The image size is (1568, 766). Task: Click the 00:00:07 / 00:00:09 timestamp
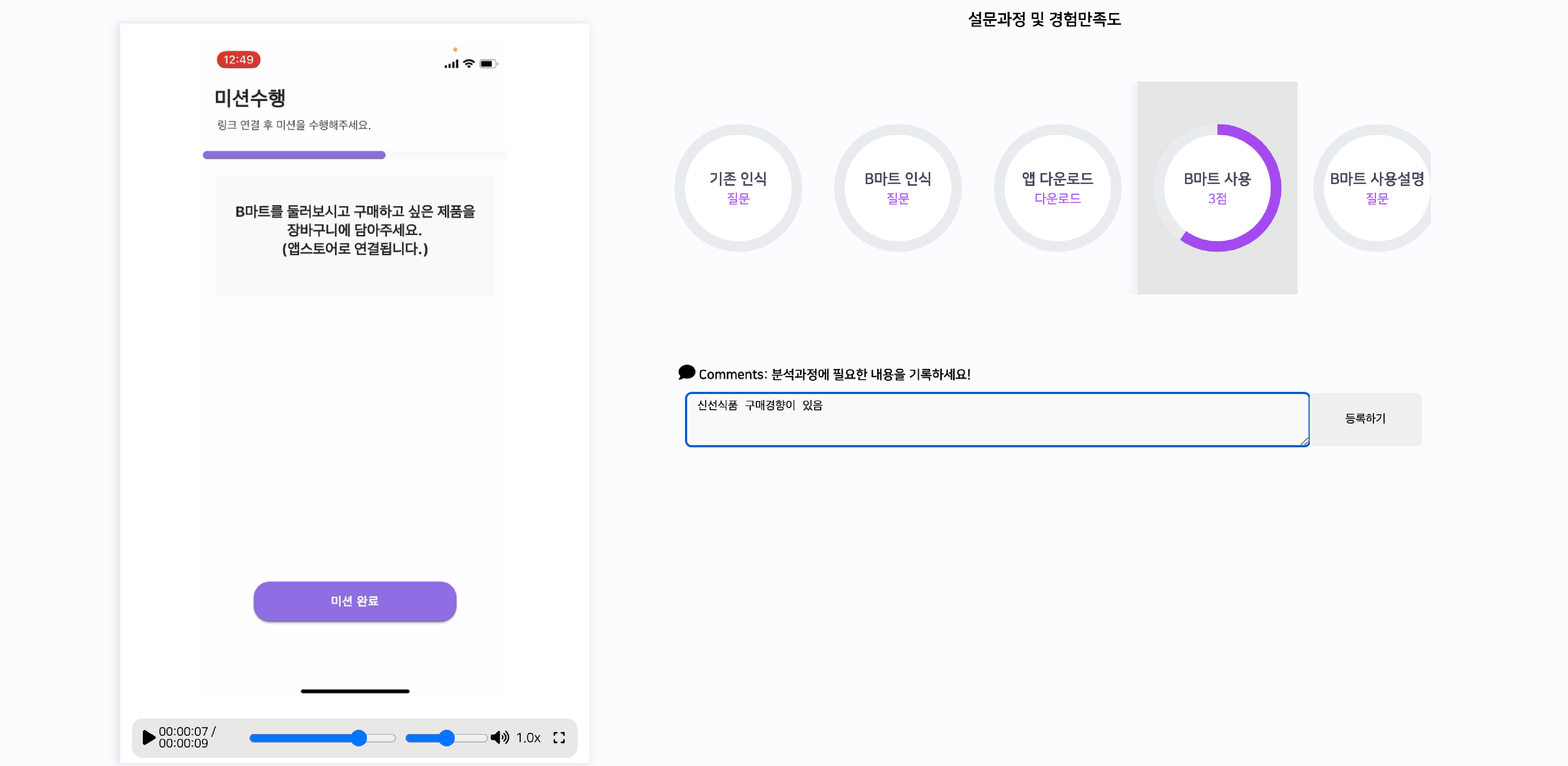(x=187, y=737)
